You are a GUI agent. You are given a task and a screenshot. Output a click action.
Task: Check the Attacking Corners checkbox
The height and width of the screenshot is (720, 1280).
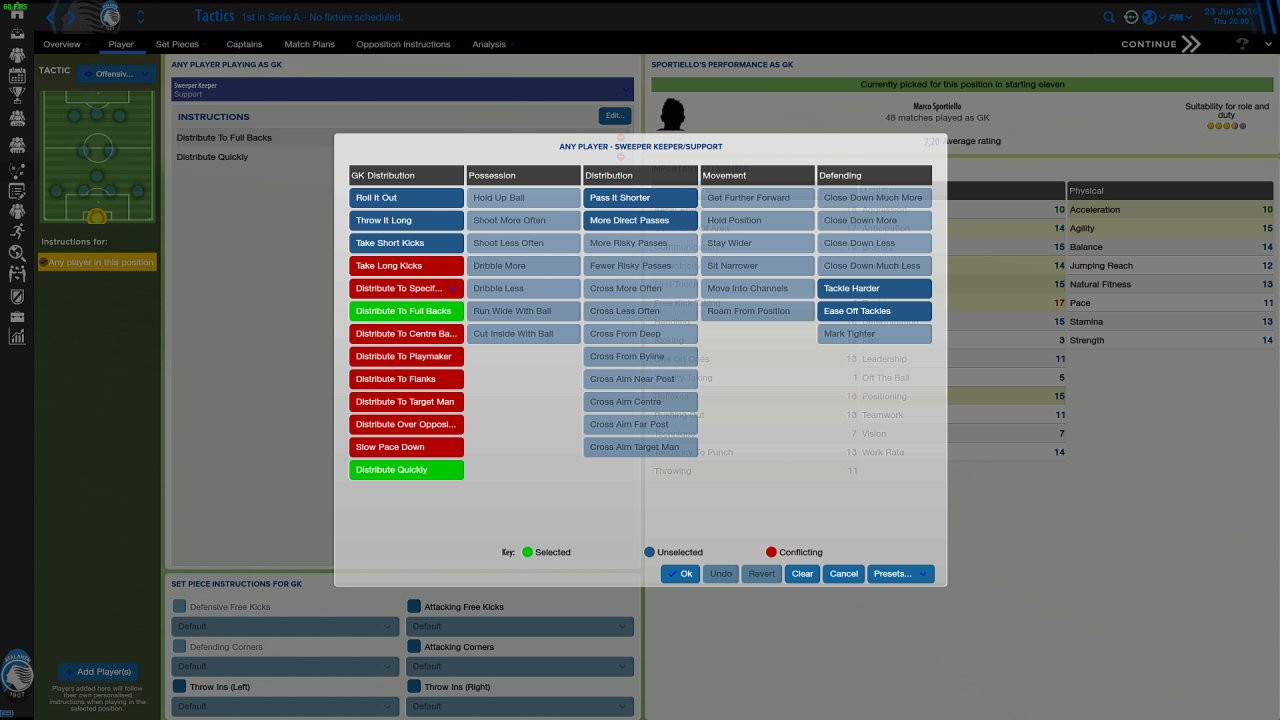[x=414, y=646]
